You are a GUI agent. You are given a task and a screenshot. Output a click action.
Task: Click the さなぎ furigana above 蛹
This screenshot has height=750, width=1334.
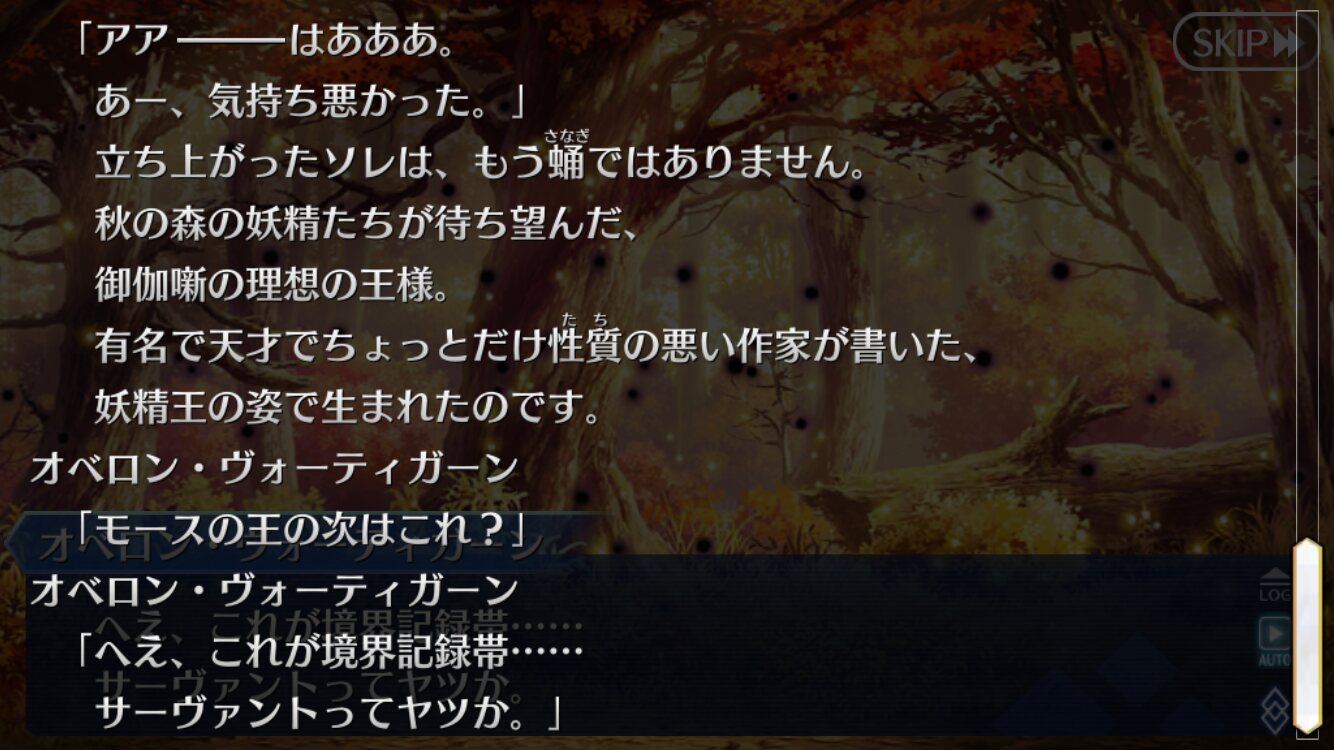click(x=567, y=137)
